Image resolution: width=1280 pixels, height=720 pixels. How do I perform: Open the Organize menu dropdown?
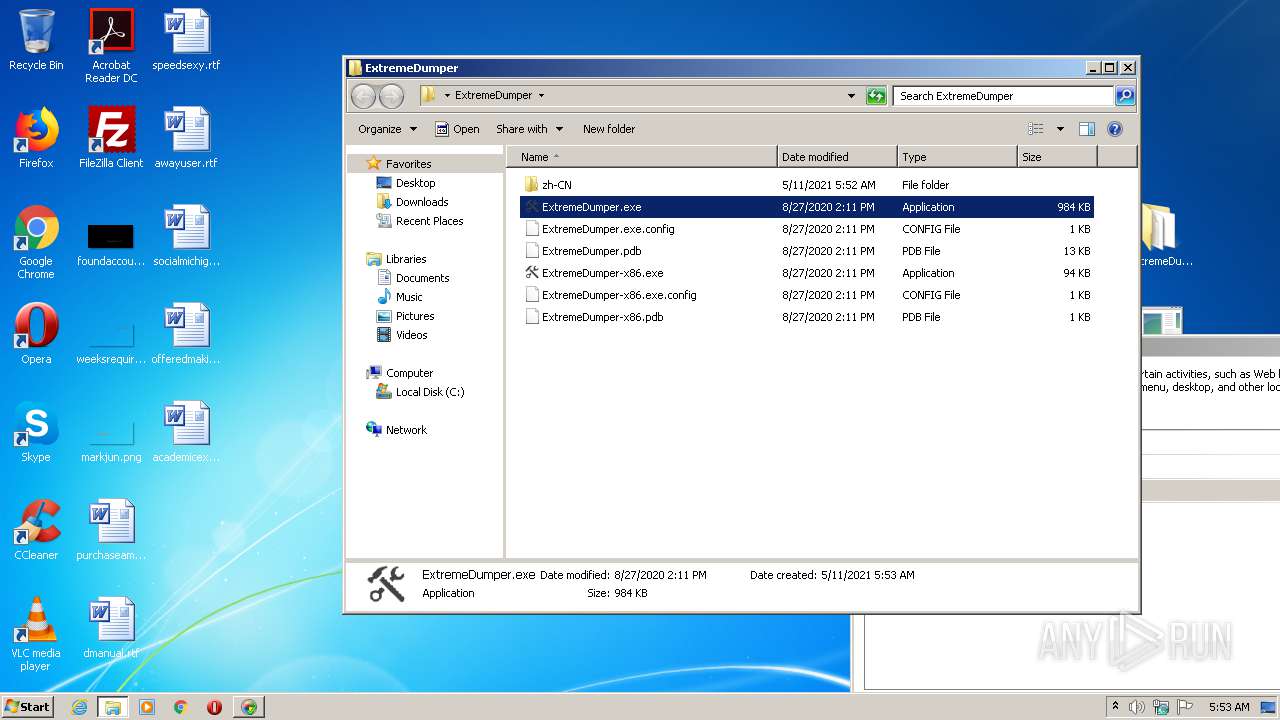coord(387,129)
